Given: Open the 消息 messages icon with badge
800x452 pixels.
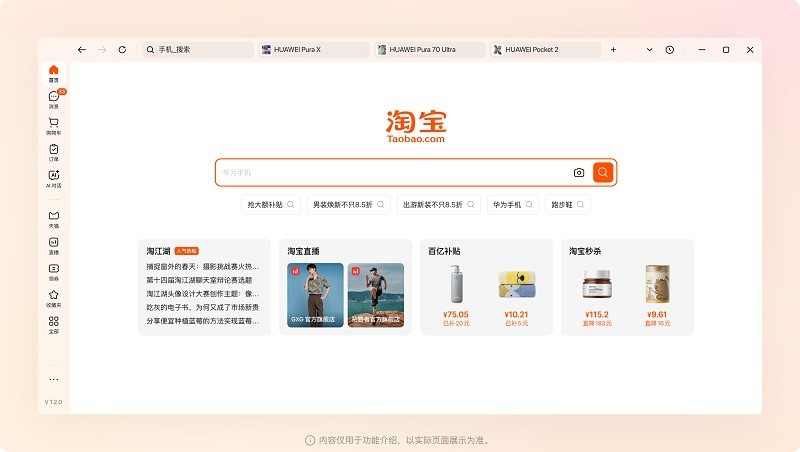Looking at the screenshot, I should click(x=54, y=99).
